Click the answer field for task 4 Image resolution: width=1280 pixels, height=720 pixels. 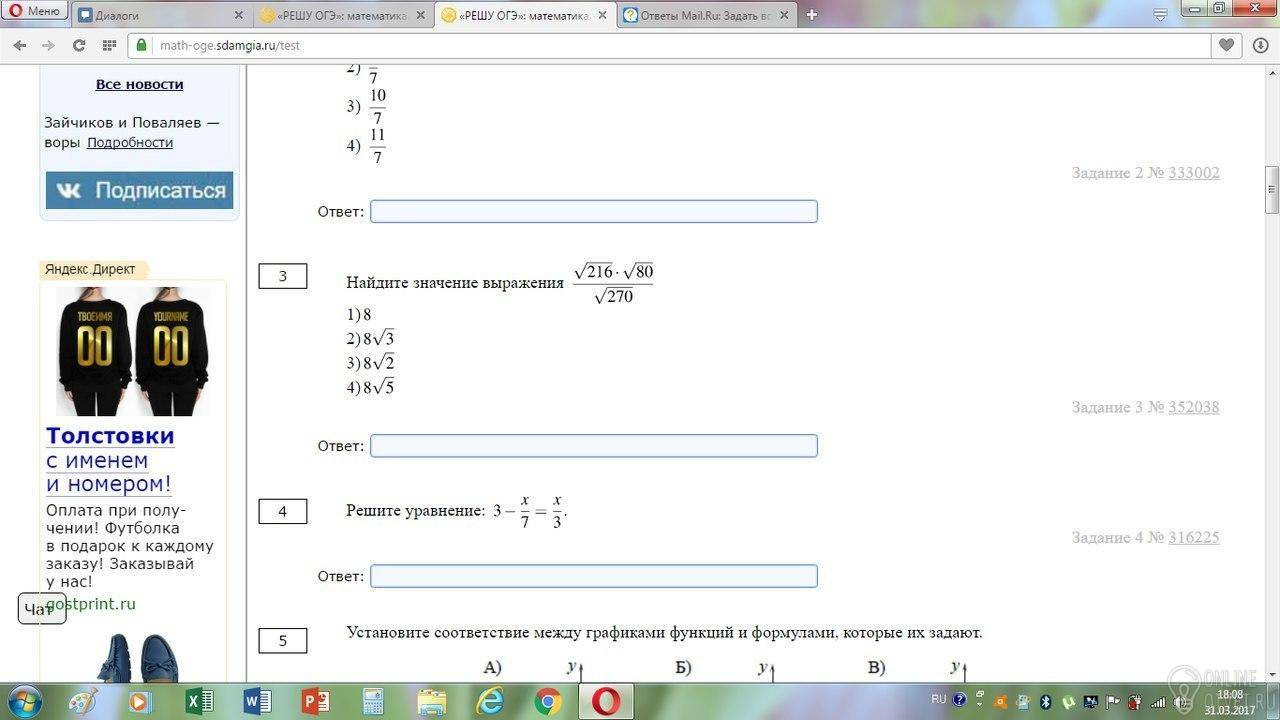[x=594, y=576]
